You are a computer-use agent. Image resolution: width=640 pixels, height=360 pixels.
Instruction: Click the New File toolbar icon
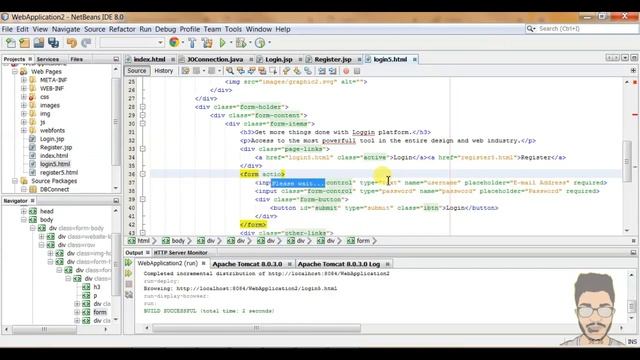coord(11,42)
